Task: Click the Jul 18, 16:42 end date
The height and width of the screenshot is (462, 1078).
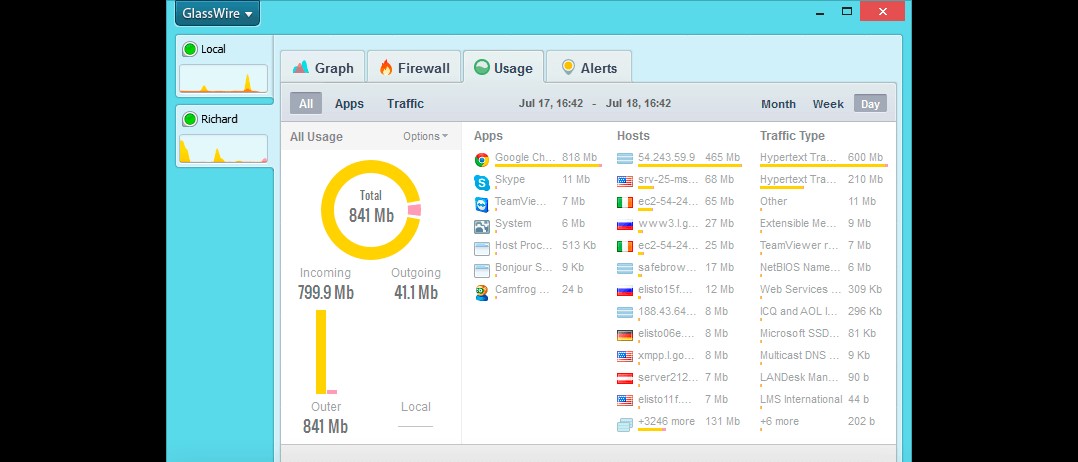Action: [639, 104]
